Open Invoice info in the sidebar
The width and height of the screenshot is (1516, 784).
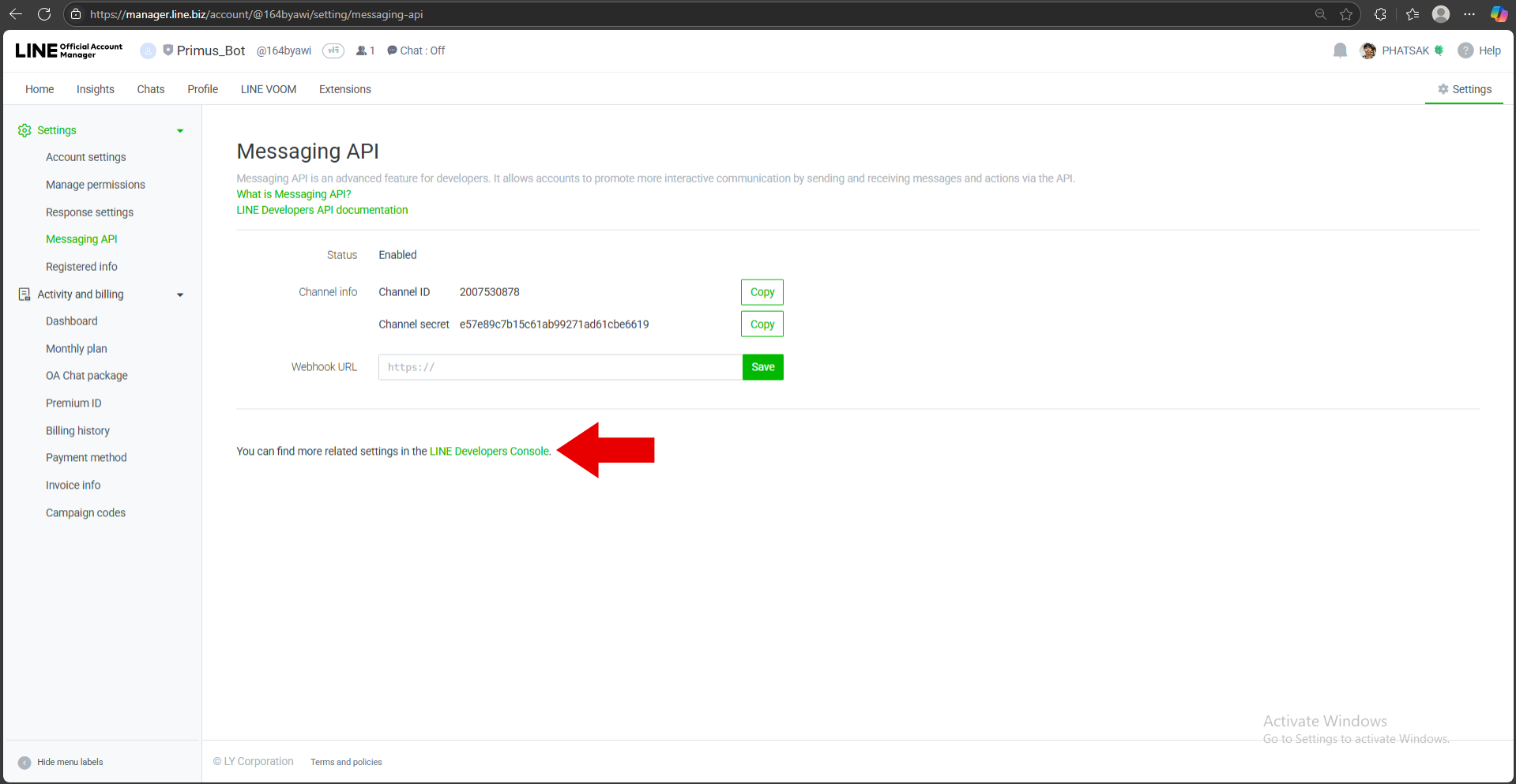tap(73, 486)
